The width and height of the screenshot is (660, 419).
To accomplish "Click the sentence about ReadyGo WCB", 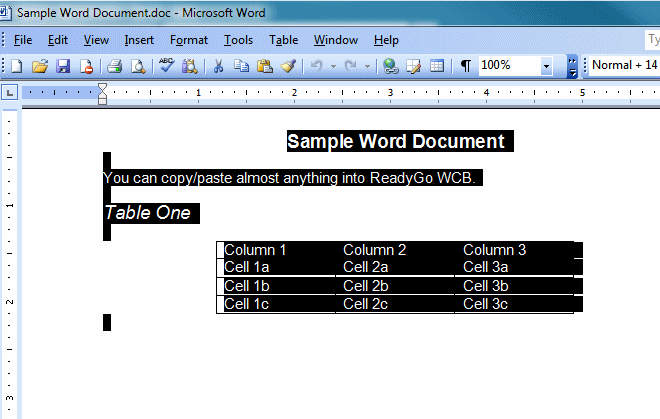I will point(289,178).
